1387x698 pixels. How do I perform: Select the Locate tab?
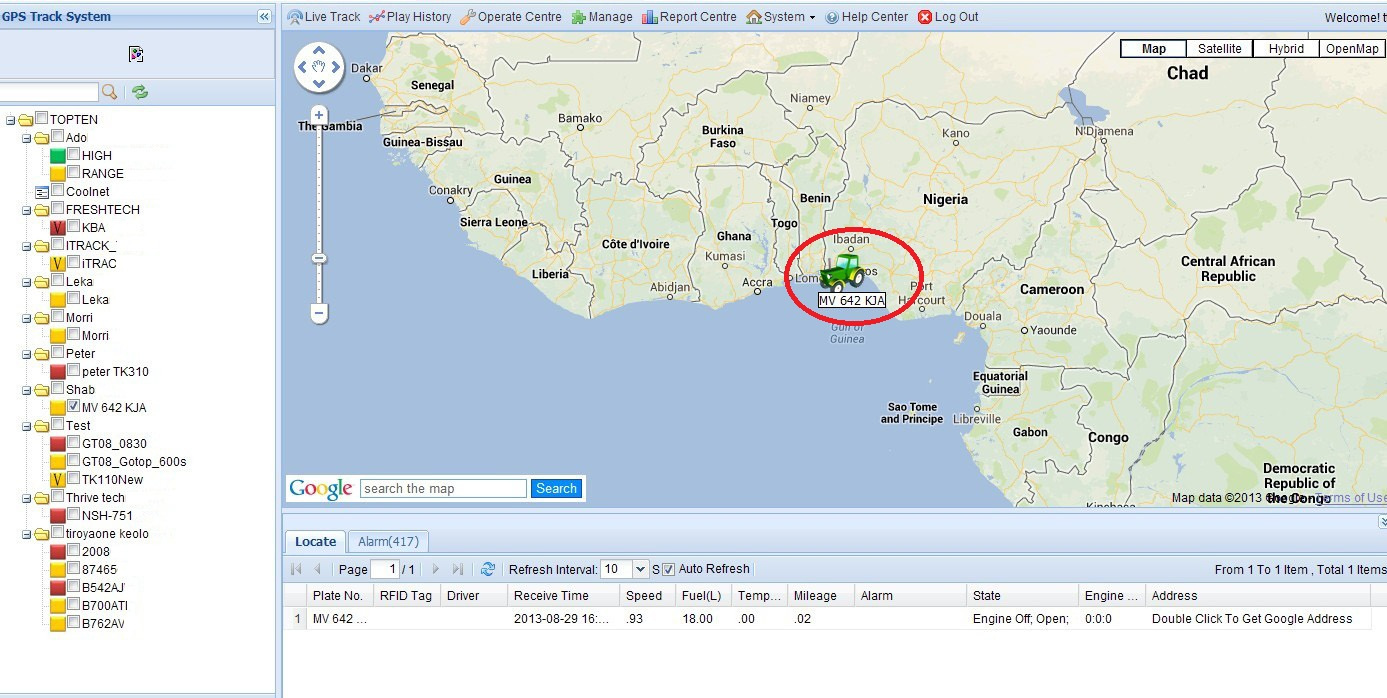pyautogui.click(x=315, y=541)
